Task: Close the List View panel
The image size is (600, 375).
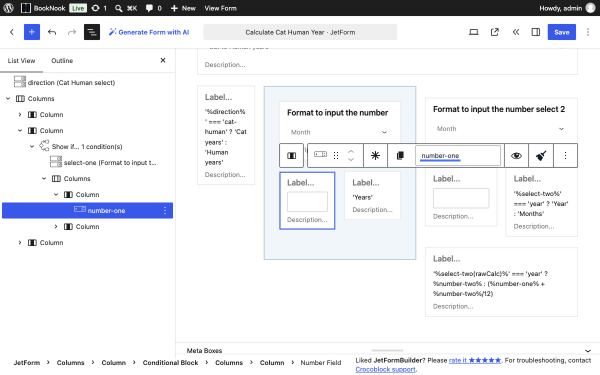Action: tap(163, 60)
